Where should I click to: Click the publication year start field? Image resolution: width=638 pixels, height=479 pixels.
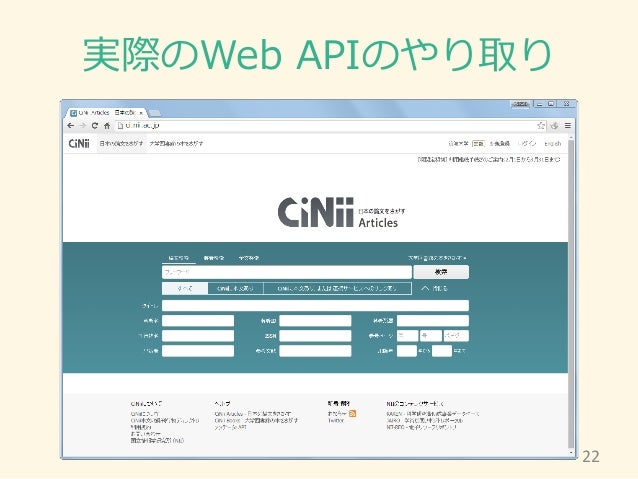[407, 351]
